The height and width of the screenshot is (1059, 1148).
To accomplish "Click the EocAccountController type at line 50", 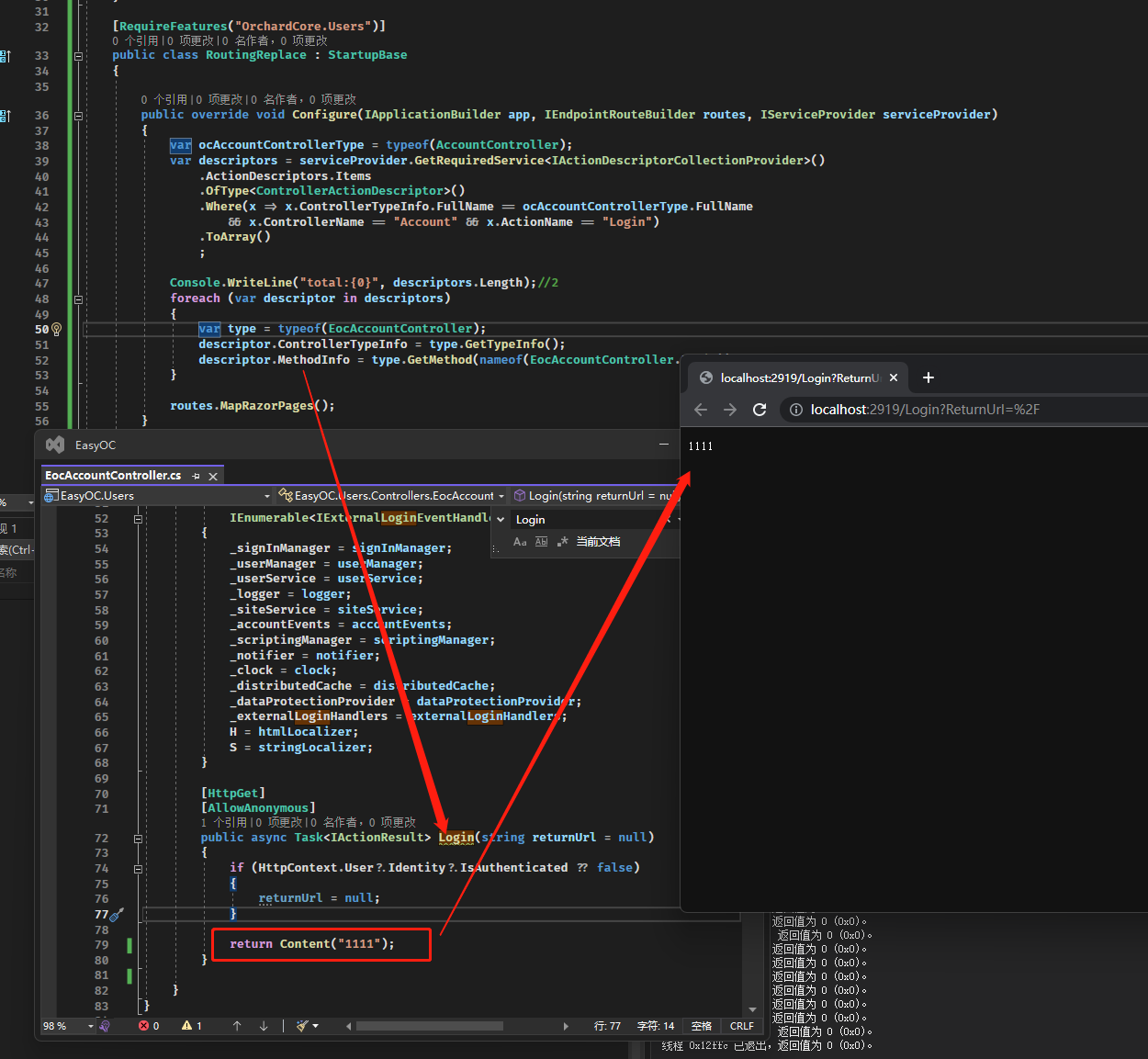I will click(400, 329).
